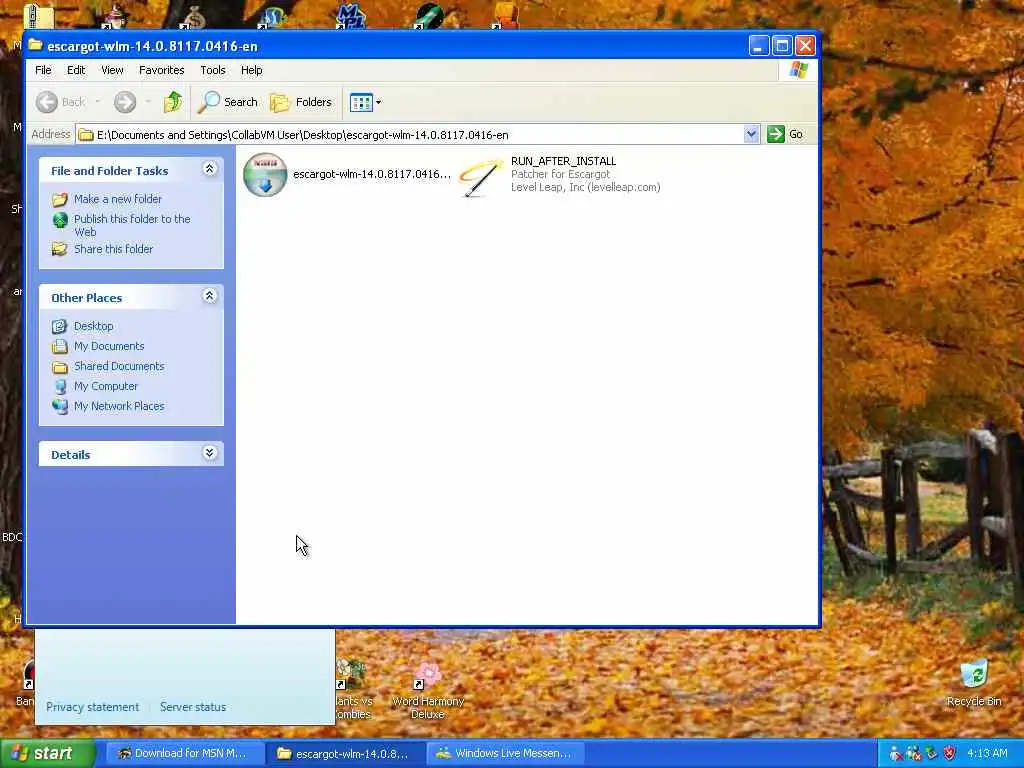Image resolution: width=1024 pixels, height=768 pixels.
Task: Close the escargot-wlm folder window
Action: (x=805, y=46)
